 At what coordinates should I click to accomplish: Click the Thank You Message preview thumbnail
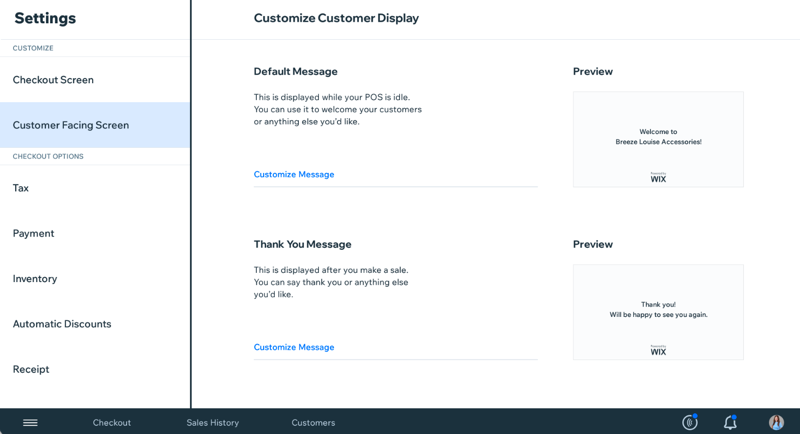(x=658, y=312)
